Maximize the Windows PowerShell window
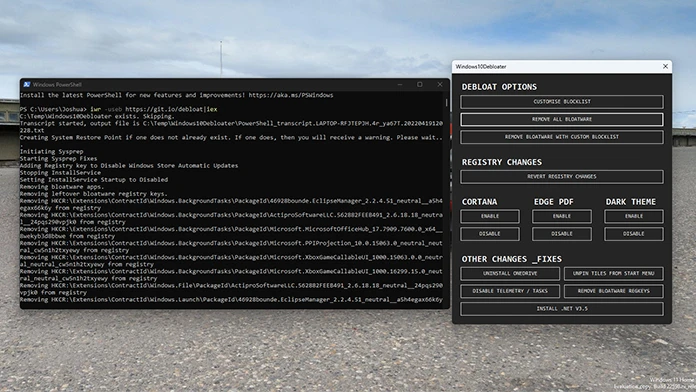This screenshot has width=696, height=392. [x=419, y=84]
